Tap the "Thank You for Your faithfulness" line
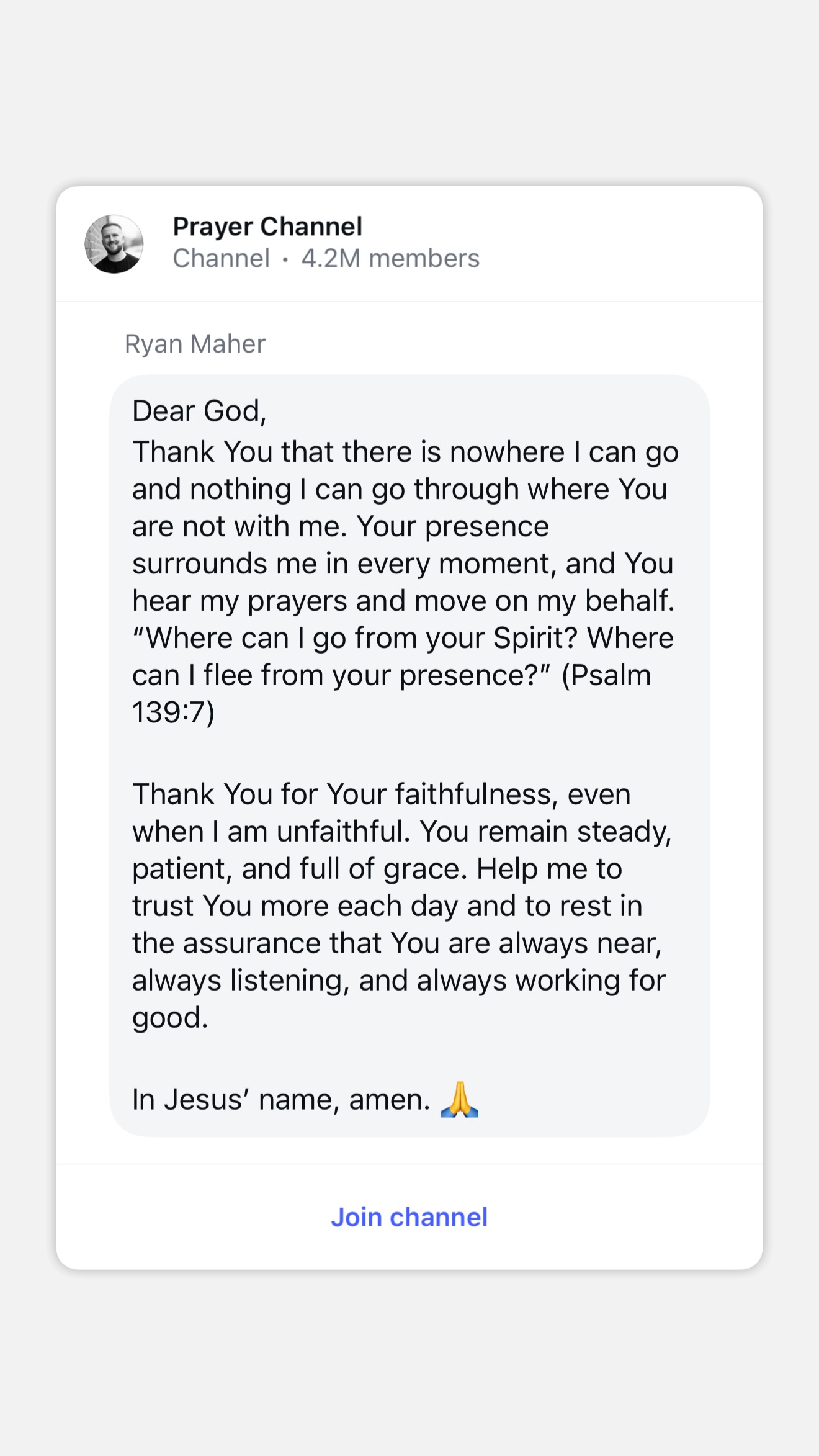The image size is (819, 1456). pyautogui.click(x=381, y=794)
